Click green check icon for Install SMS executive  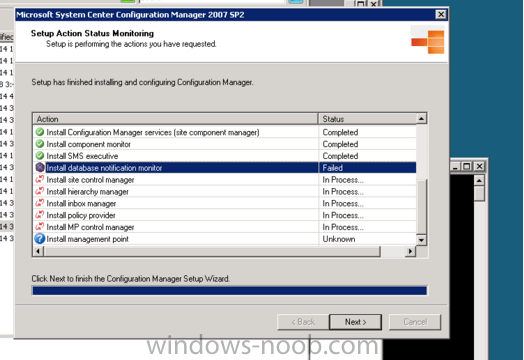click(40, 156)
